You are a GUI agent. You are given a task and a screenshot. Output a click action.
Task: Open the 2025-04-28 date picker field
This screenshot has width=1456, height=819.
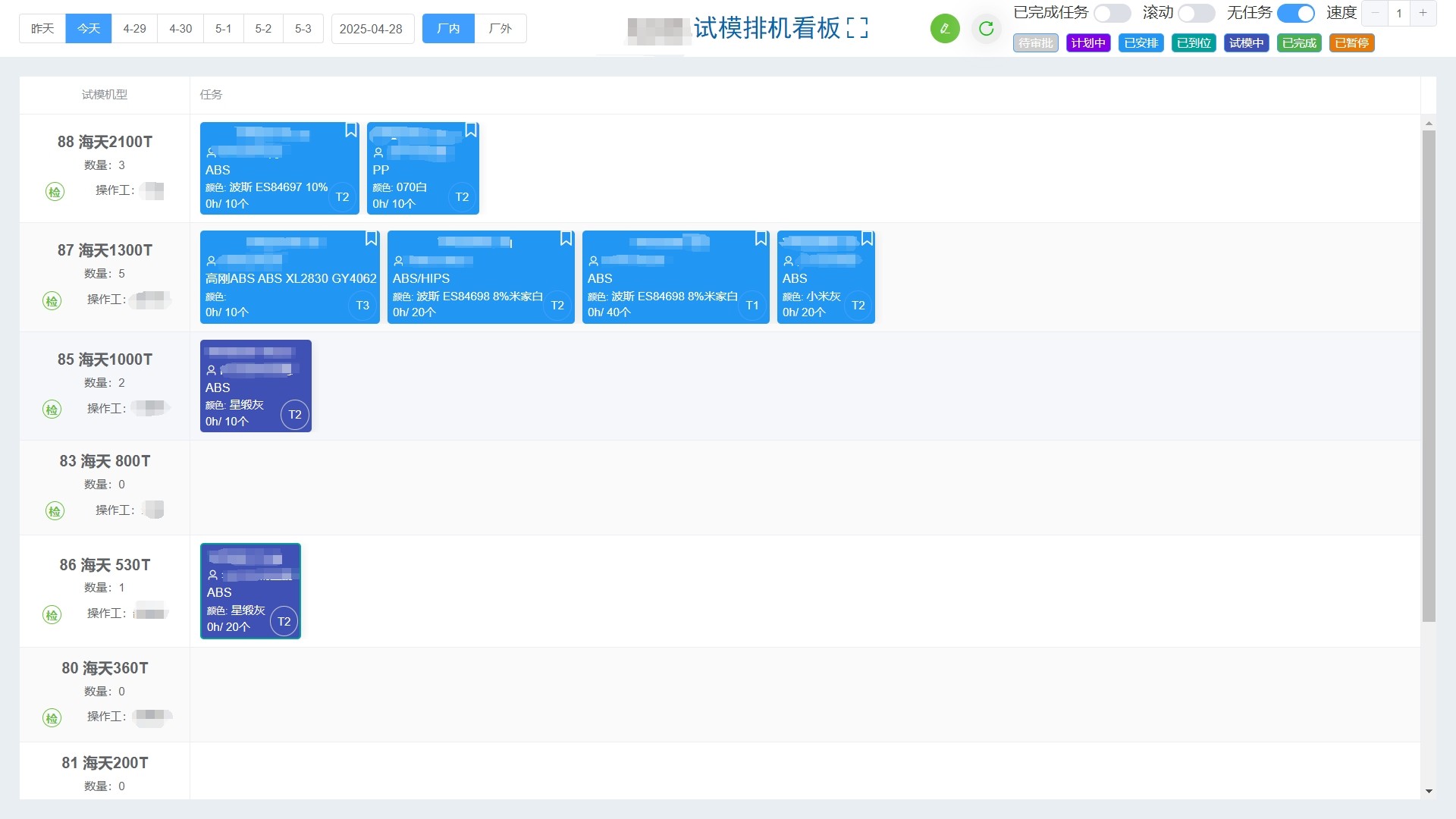click(x=372, y=29)
